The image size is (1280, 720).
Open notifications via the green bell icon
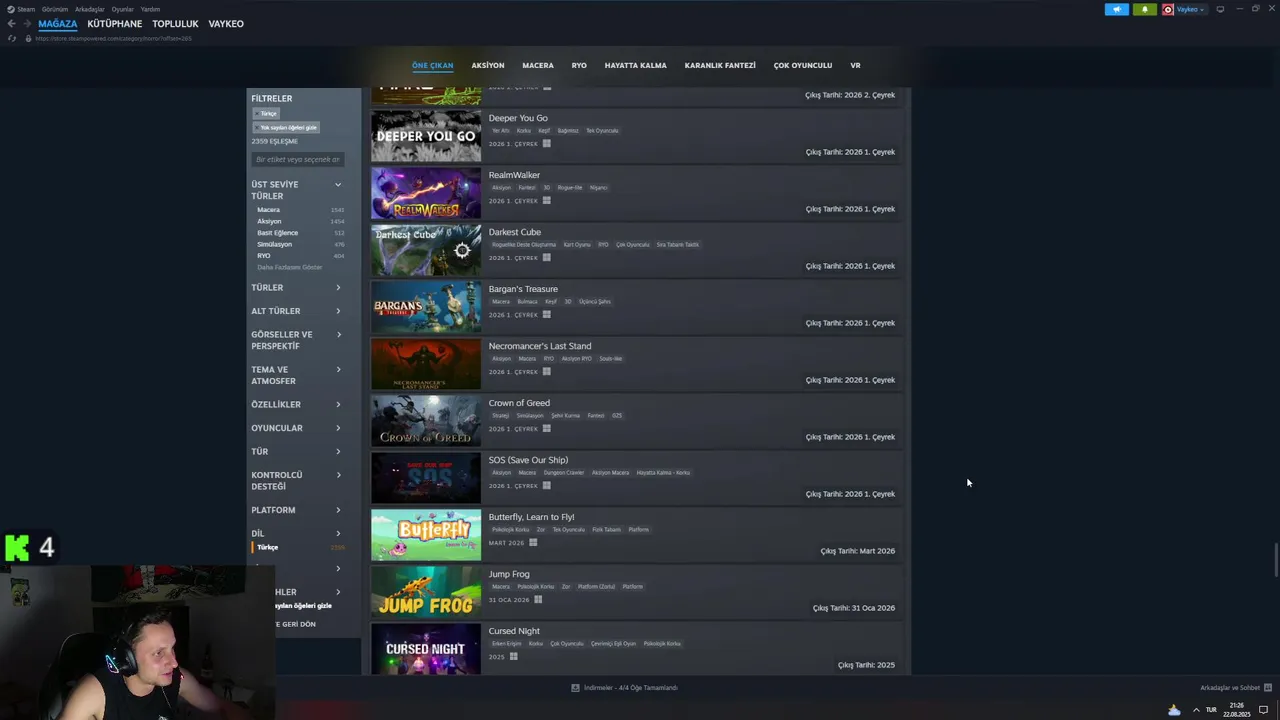(x=1145, y=9)
